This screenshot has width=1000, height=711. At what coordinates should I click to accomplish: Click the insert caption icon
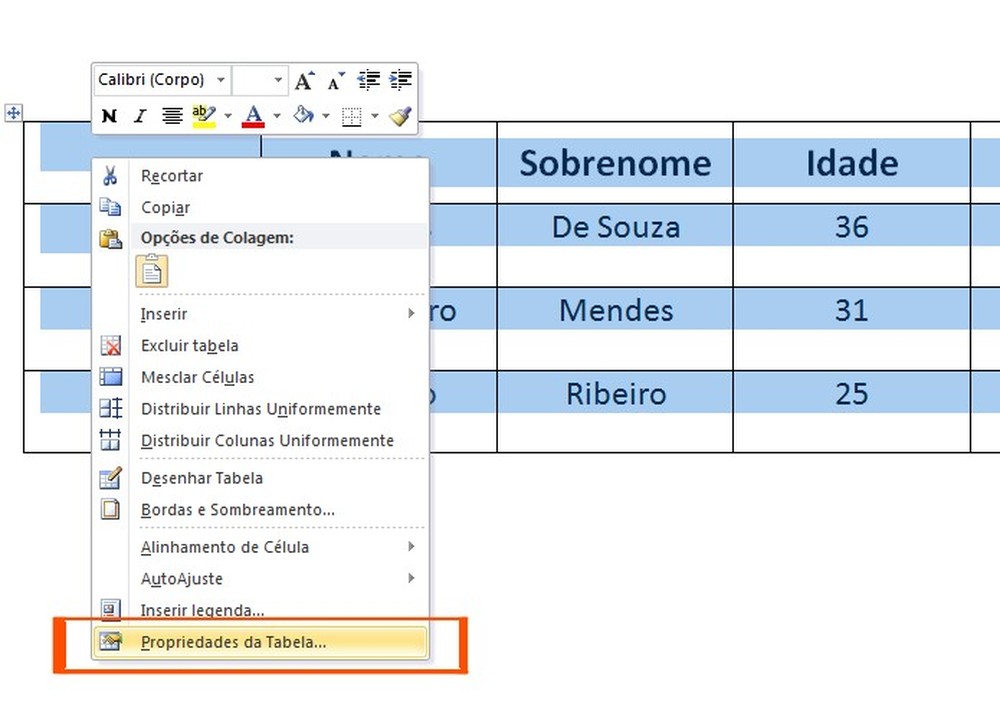pos(111,610)
